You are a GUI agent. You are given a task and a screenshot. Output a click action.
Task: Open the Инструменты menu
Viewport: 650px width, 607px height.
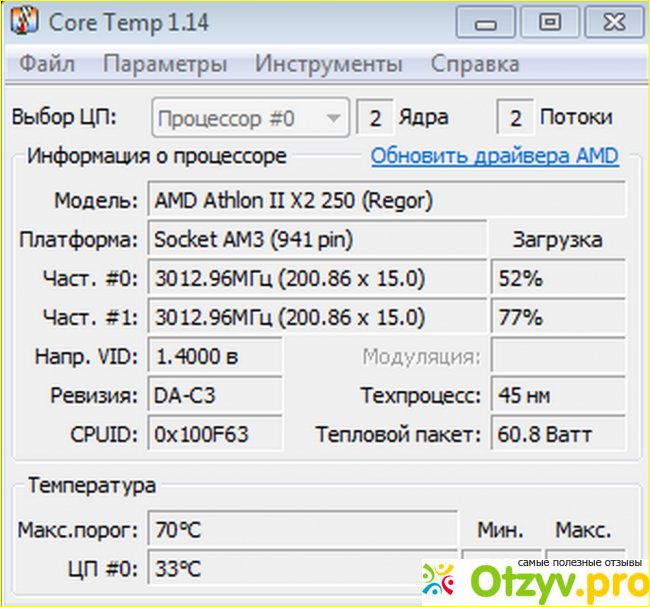(x=329, y=65)
